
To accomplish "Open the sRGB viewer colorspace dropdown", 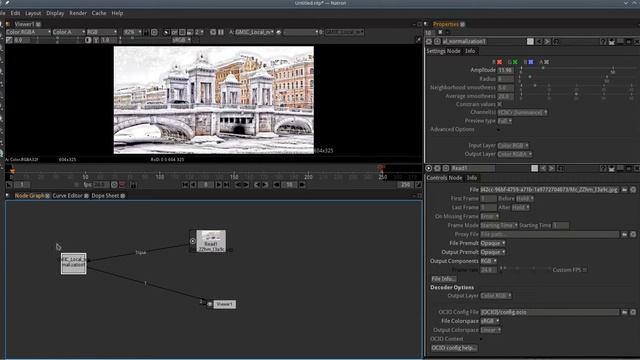I will (182, 40).
